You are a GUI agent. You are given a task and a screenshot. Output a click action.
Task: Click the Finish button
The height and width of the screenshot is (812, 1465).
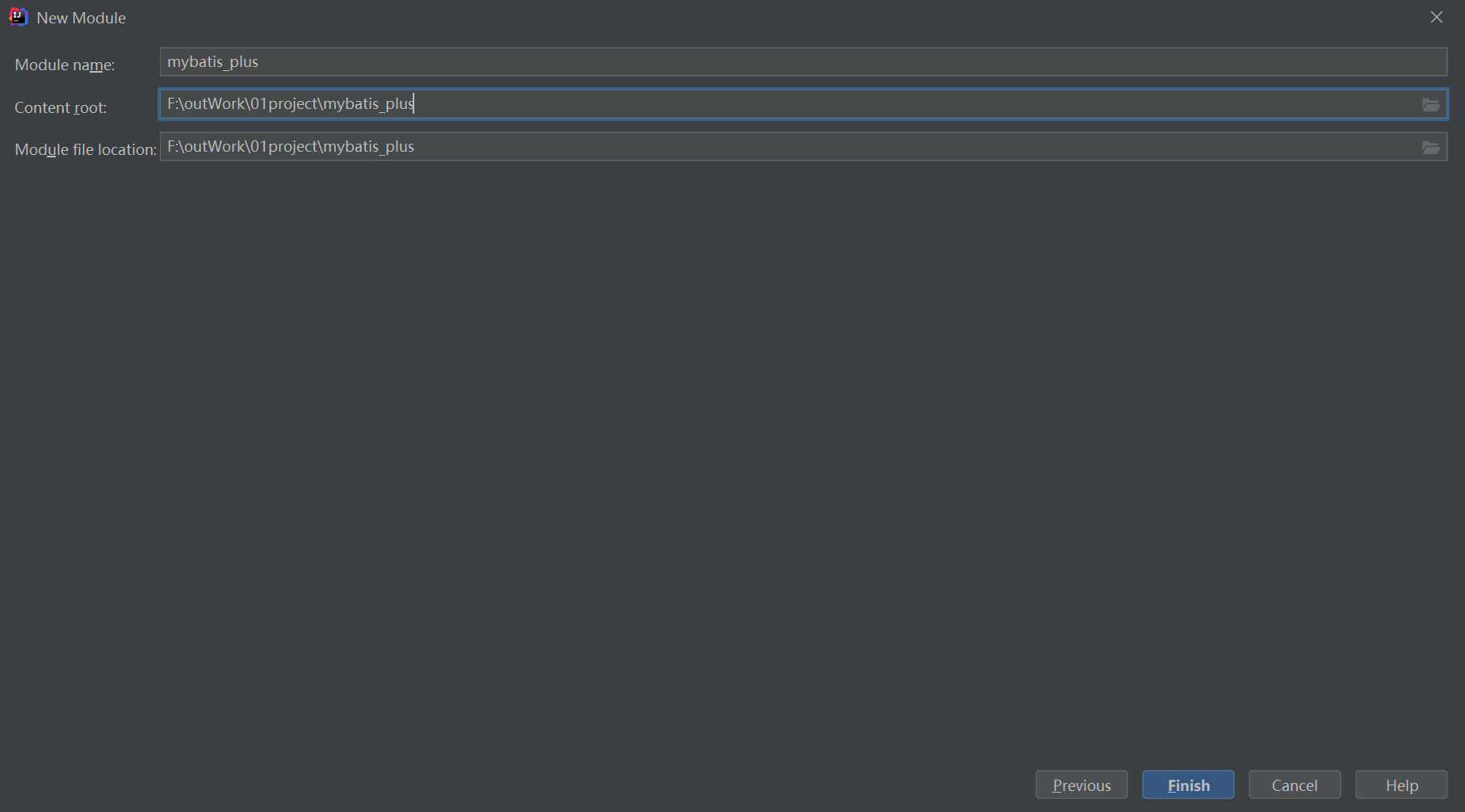pyautogui.click(x=1188, y=785)
